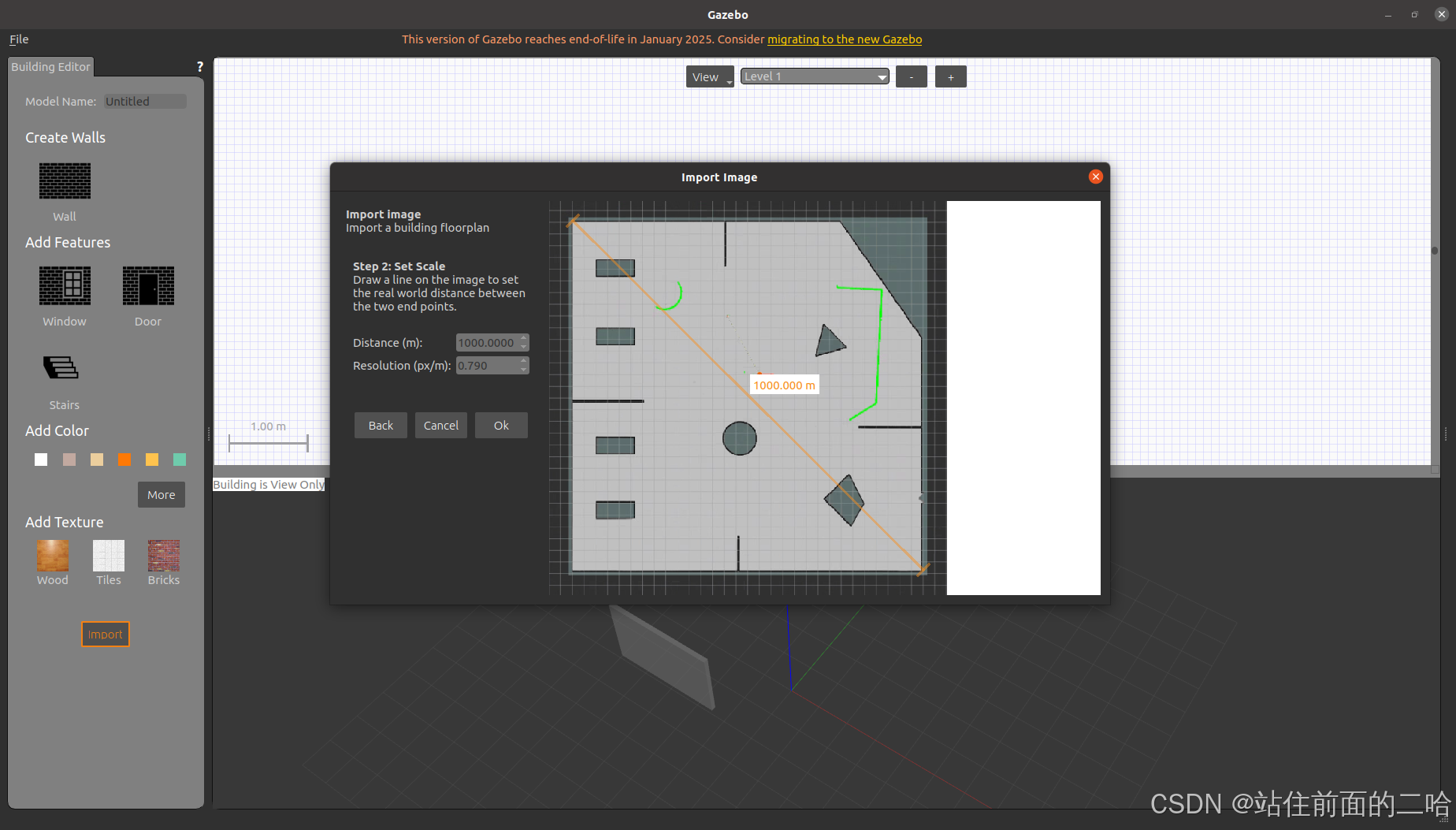The width and height of the screenshot is (1456, 830).
Task: Increase Distance with the up stepper arrow
Action: click(524, 338)
